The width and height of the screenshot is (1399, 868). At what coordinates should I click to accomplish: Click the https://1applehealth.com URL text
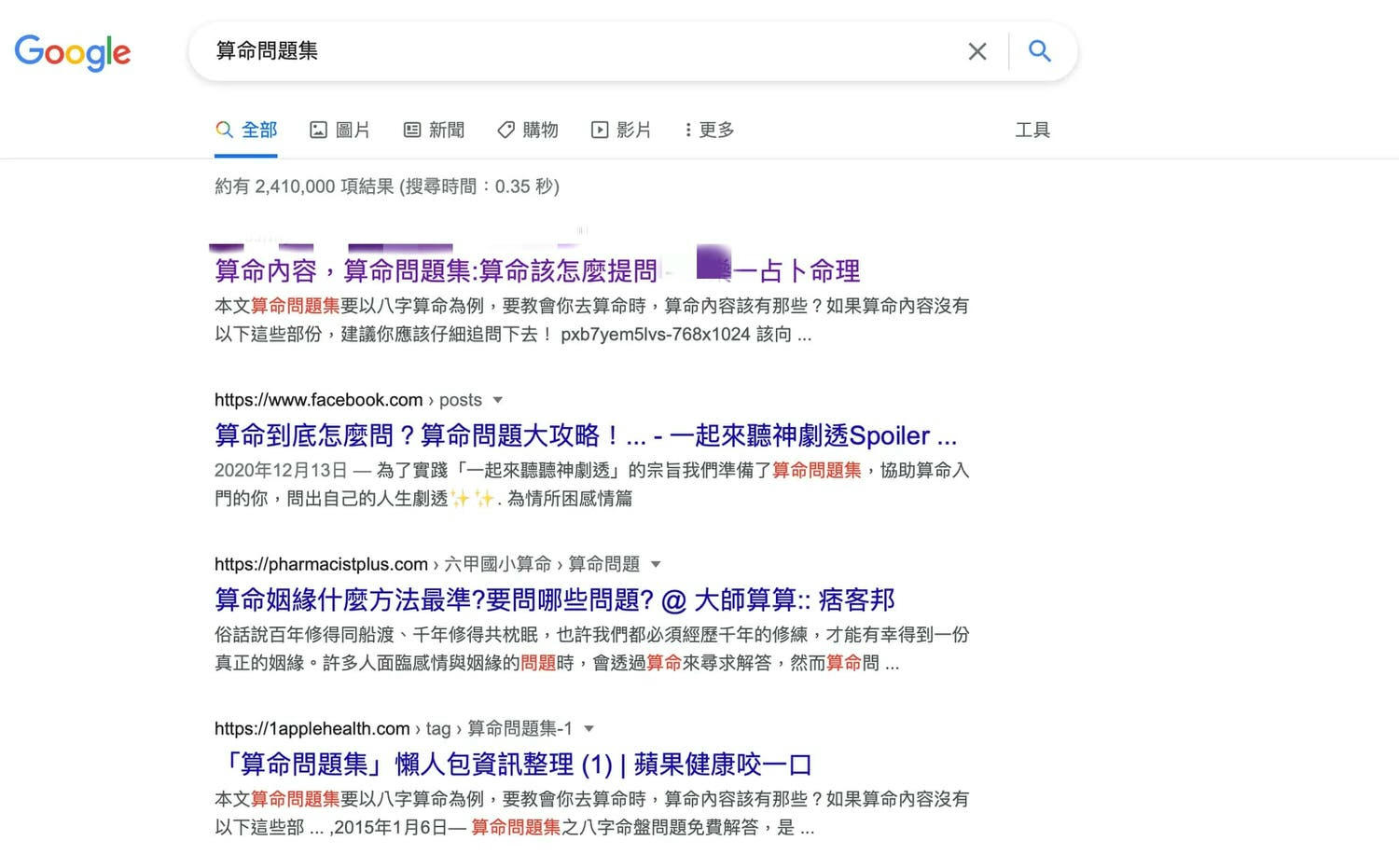pos(312,728)
